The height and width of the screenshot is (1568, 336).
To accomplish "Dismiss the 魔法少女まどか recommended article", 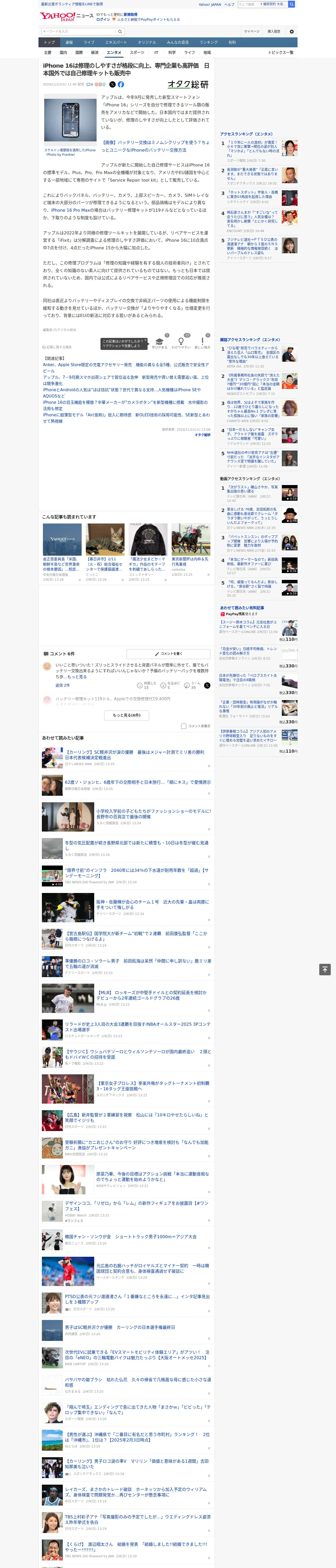I will click(165, 580).
